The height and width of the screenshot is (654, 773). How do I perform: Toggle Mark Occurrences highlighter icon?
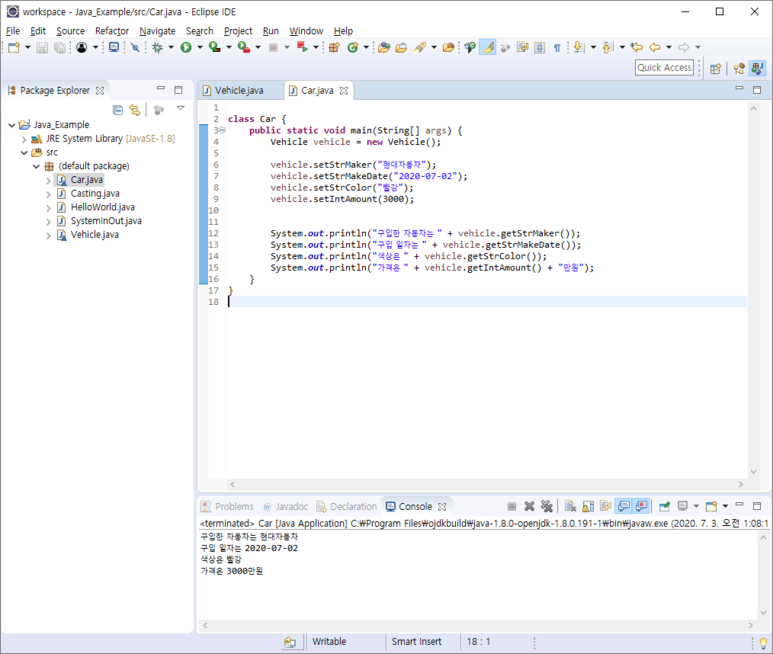click(488, 47)
